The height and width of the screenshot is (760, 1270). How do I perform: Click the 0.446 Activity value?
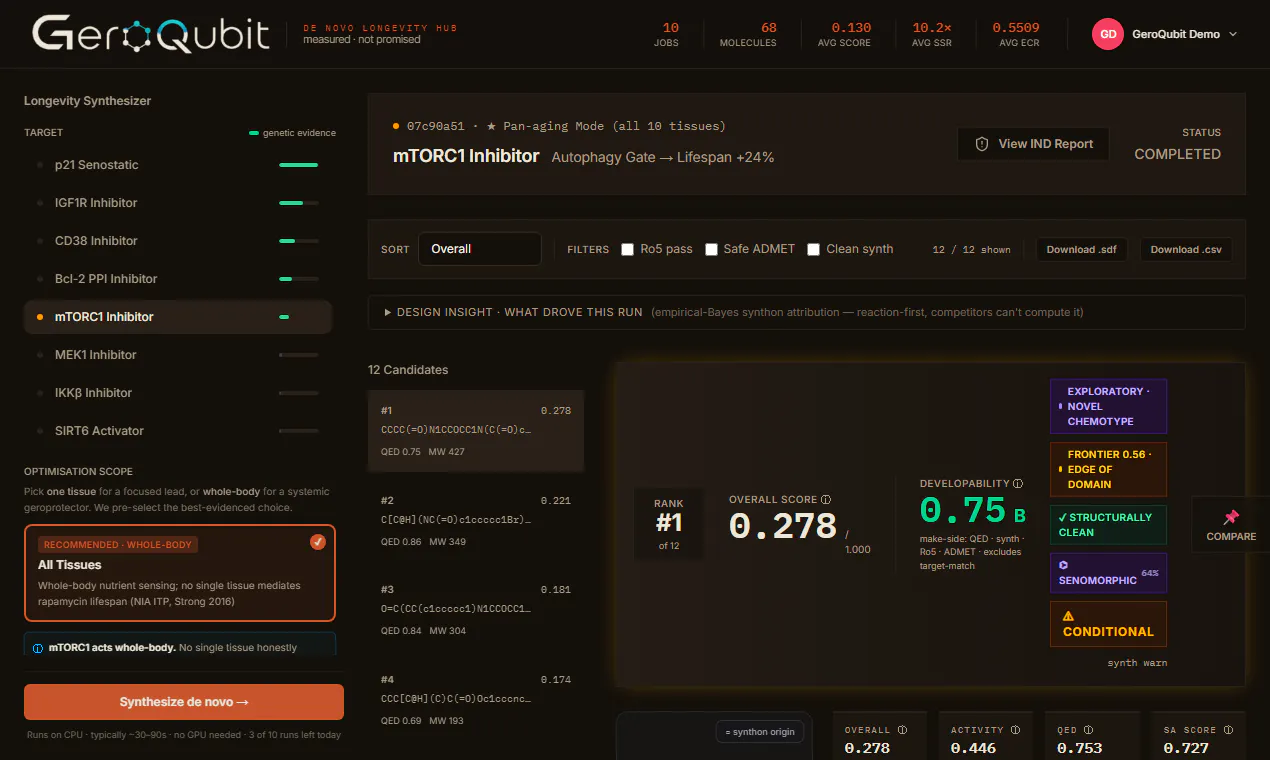tap(973, 748)
